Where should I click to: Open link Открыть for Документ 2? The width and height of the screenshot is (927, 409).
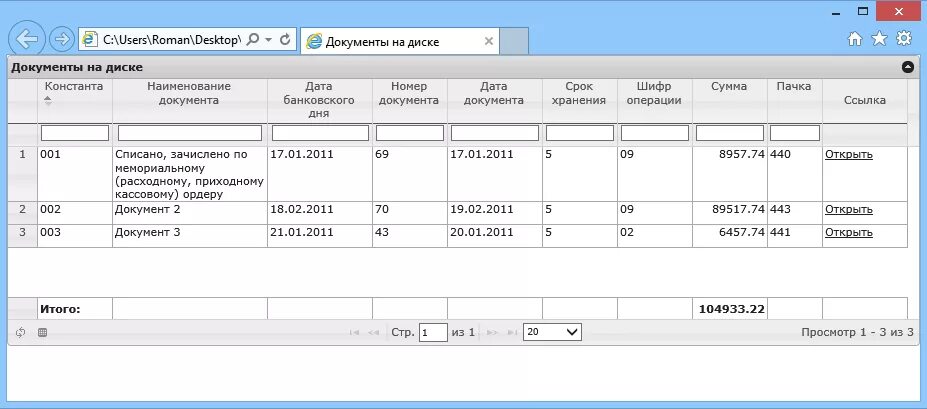click(x=849, y=210)
